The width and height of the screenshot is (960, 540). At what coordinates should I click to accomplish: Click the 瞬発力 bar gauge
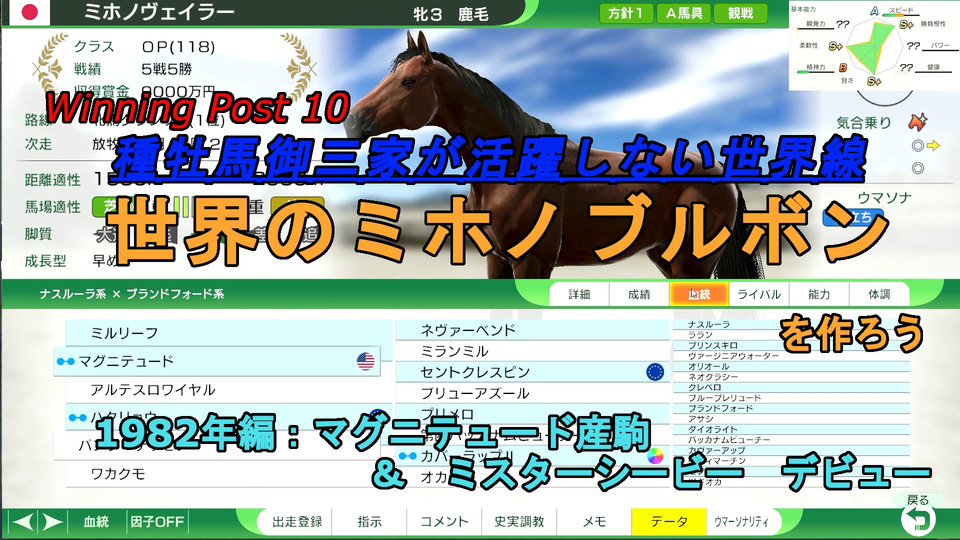[815, 29]
